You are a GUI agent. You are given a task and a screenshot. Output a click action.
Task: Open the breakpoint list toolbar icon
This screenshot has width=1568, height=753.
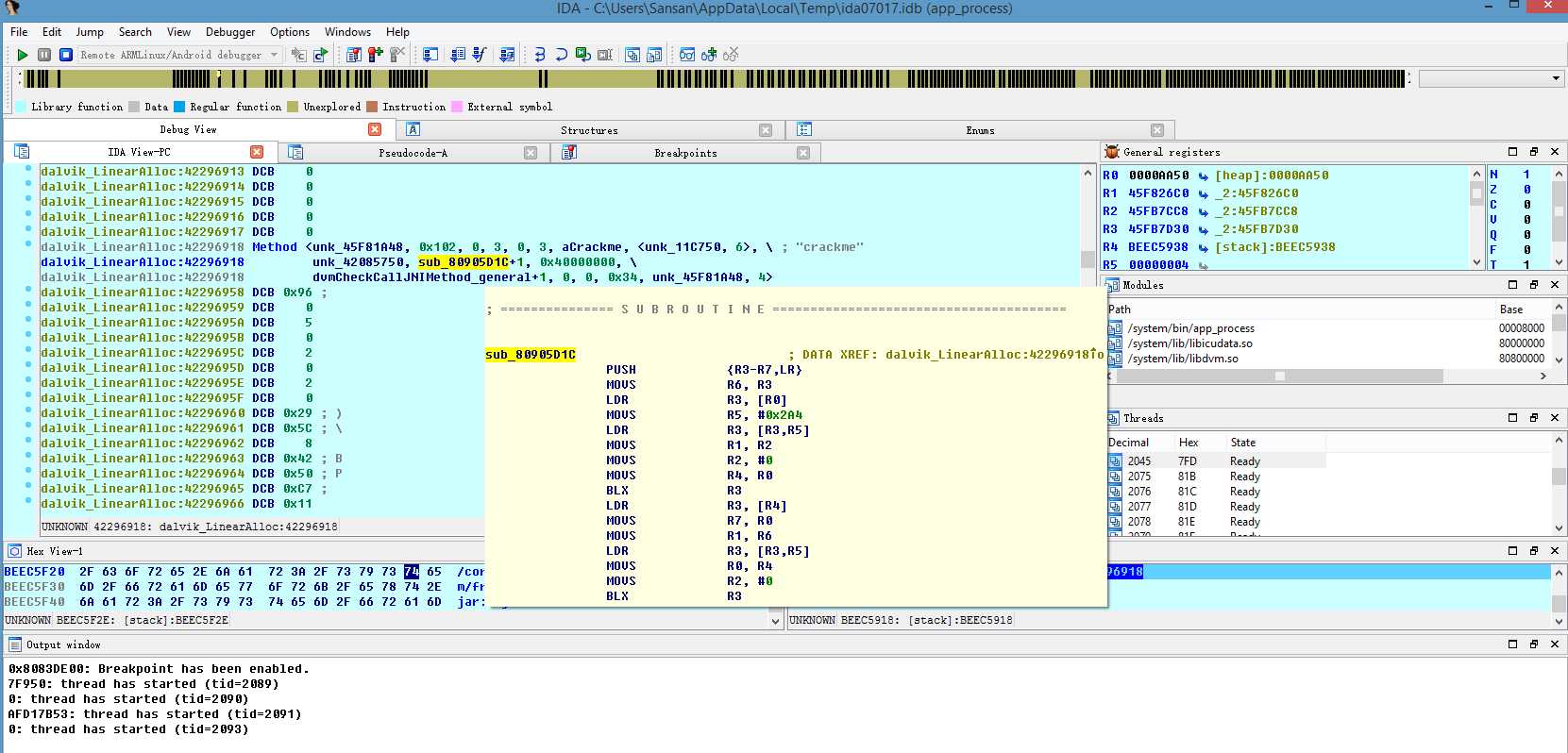point(354,55)
